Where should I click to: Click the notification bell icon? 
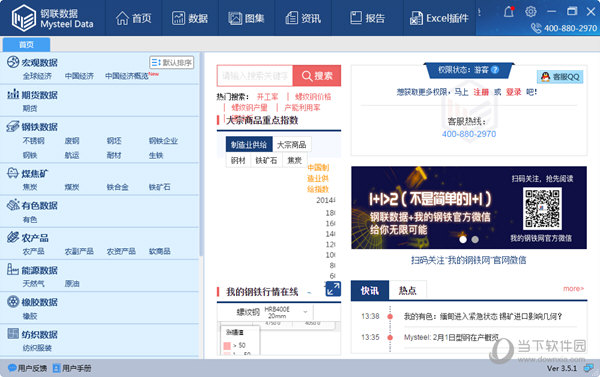(x=509, y=11)
